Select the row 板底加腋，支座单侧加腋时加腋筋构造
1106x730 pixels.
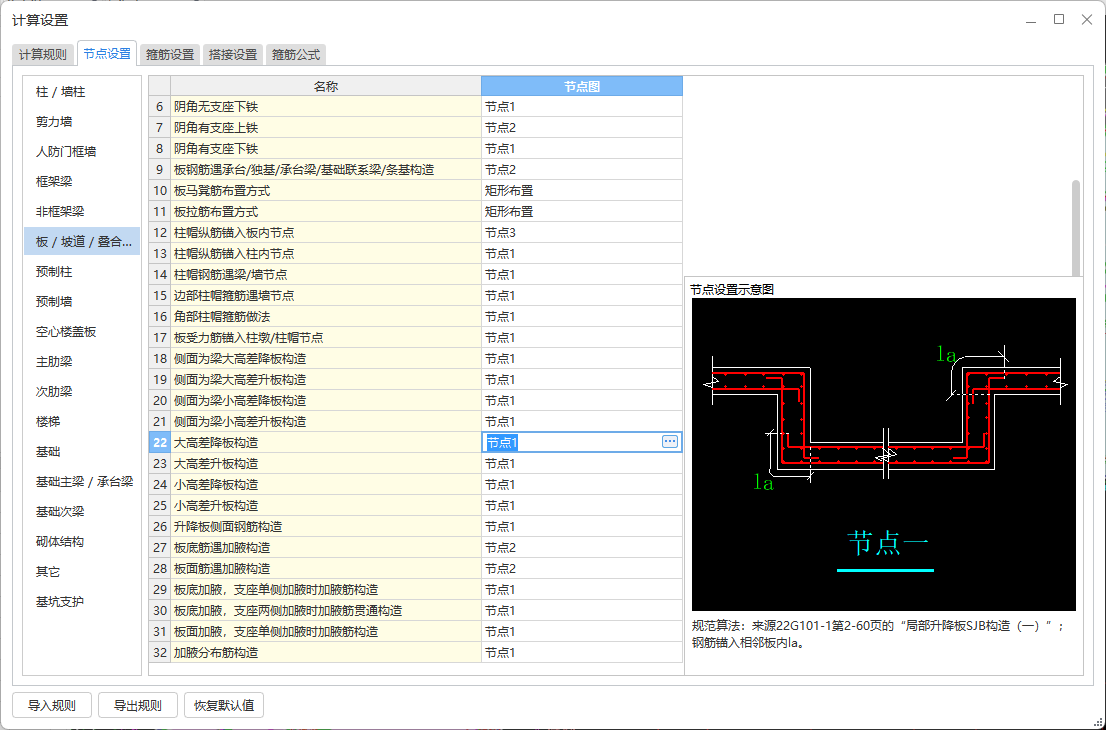click(415, 590)
